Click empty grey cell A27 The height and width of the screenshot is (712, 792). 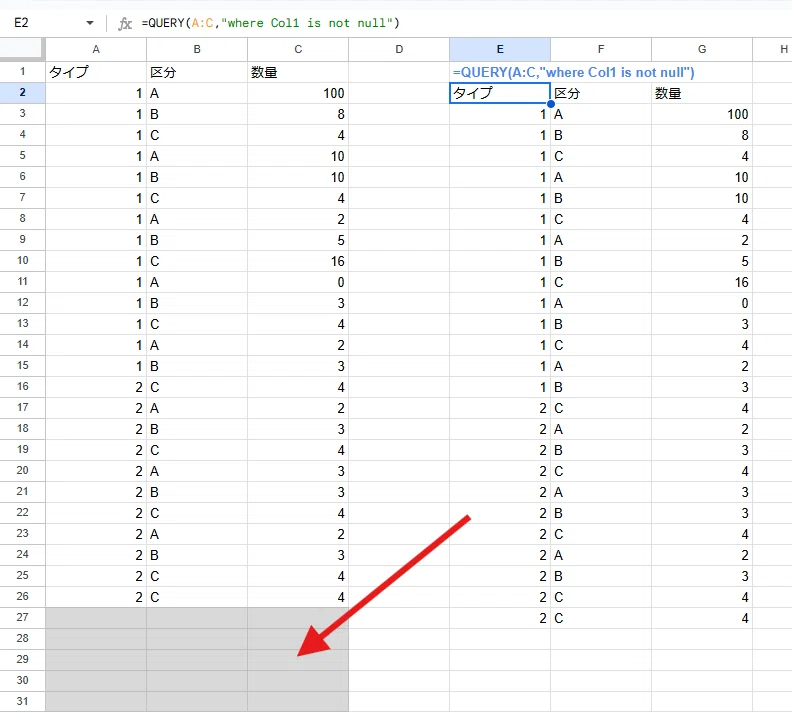coord(96,618)
